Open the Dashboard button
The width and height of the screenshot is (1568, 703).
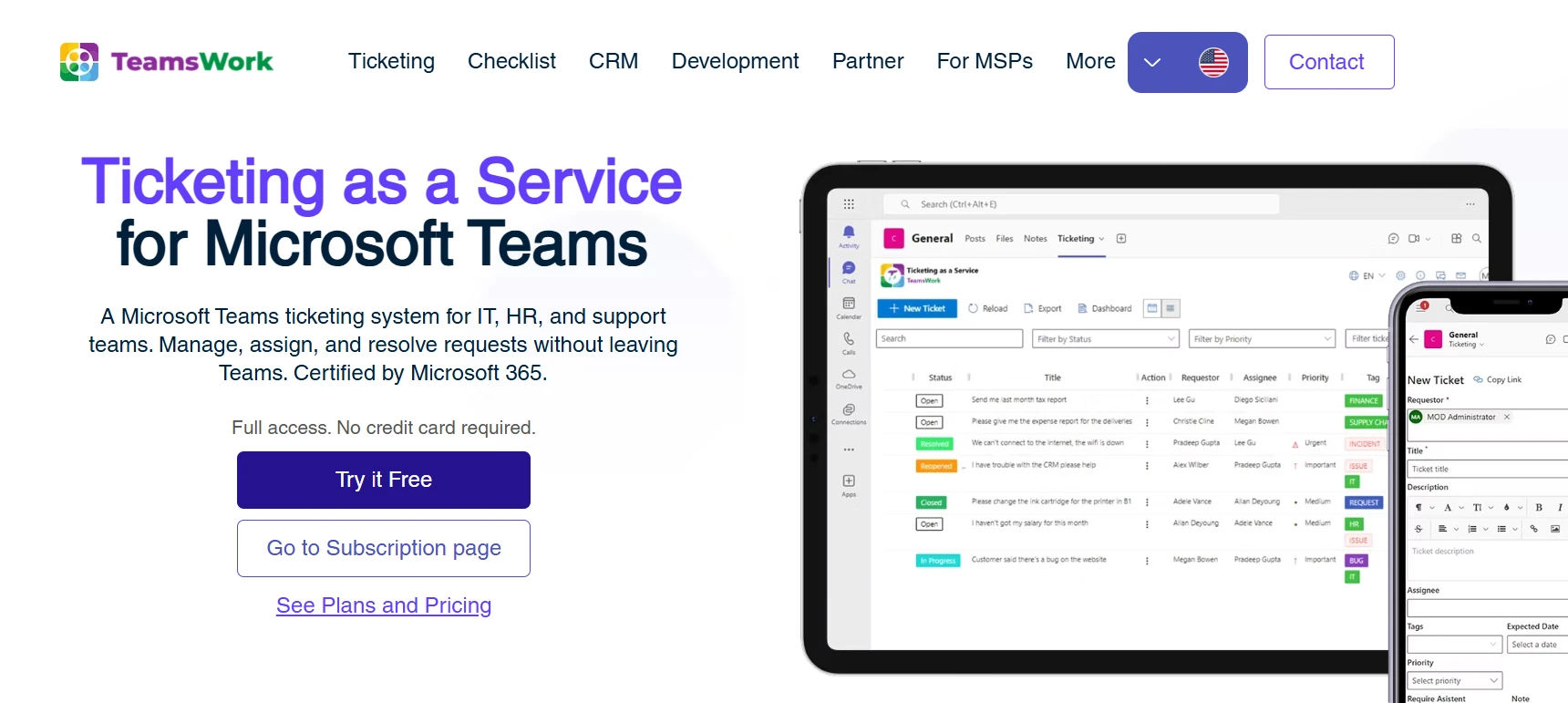click(1104, 308)
